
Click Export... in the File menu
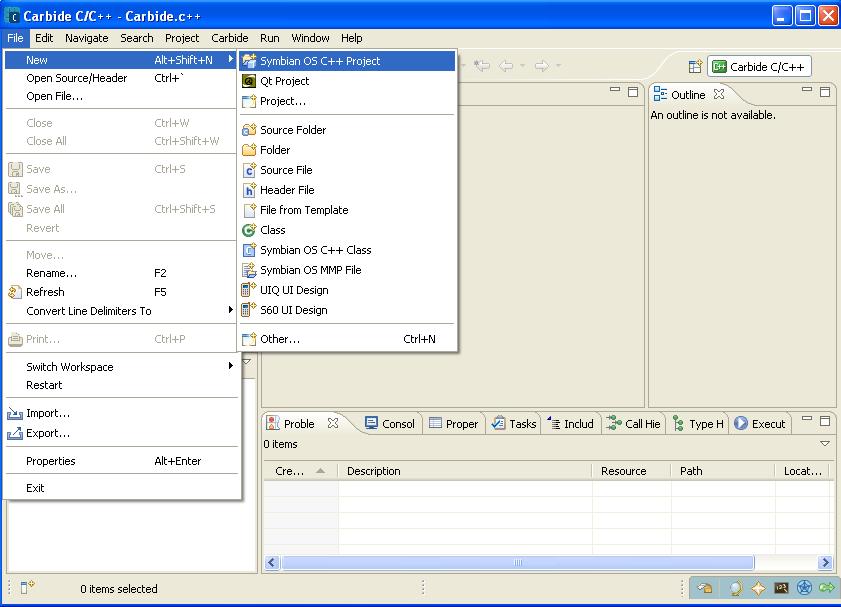tap(121, 433)
